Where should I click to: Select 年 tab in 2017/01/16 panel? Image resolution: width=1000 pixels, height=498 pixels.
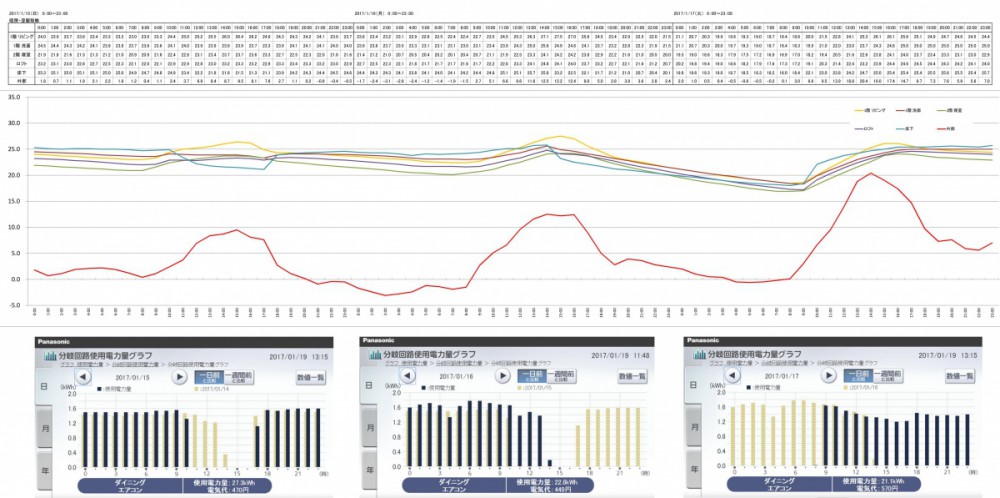click(368, 469)
